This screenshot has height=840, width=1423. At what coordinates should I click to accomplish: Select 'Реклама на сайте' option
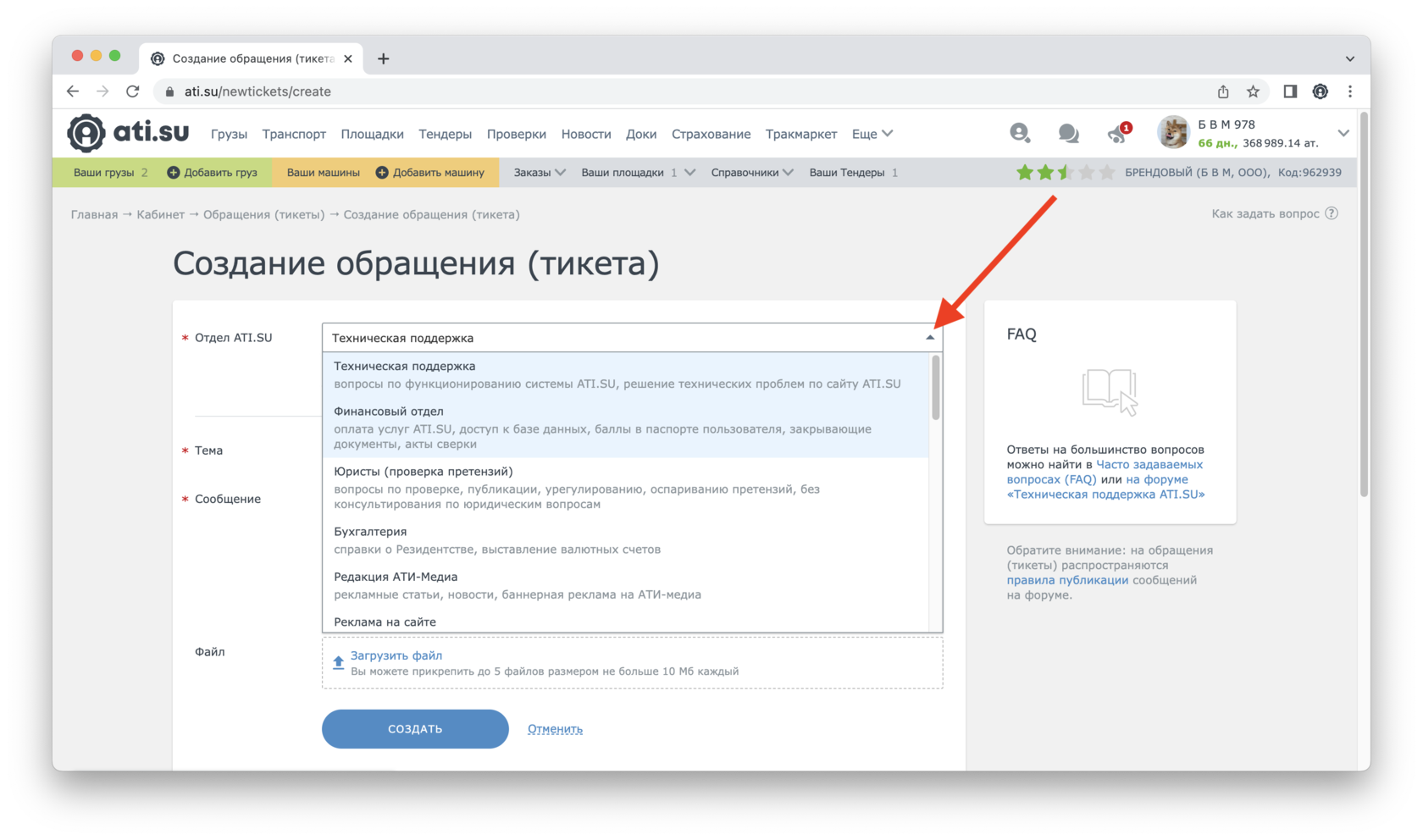(625, 621)
